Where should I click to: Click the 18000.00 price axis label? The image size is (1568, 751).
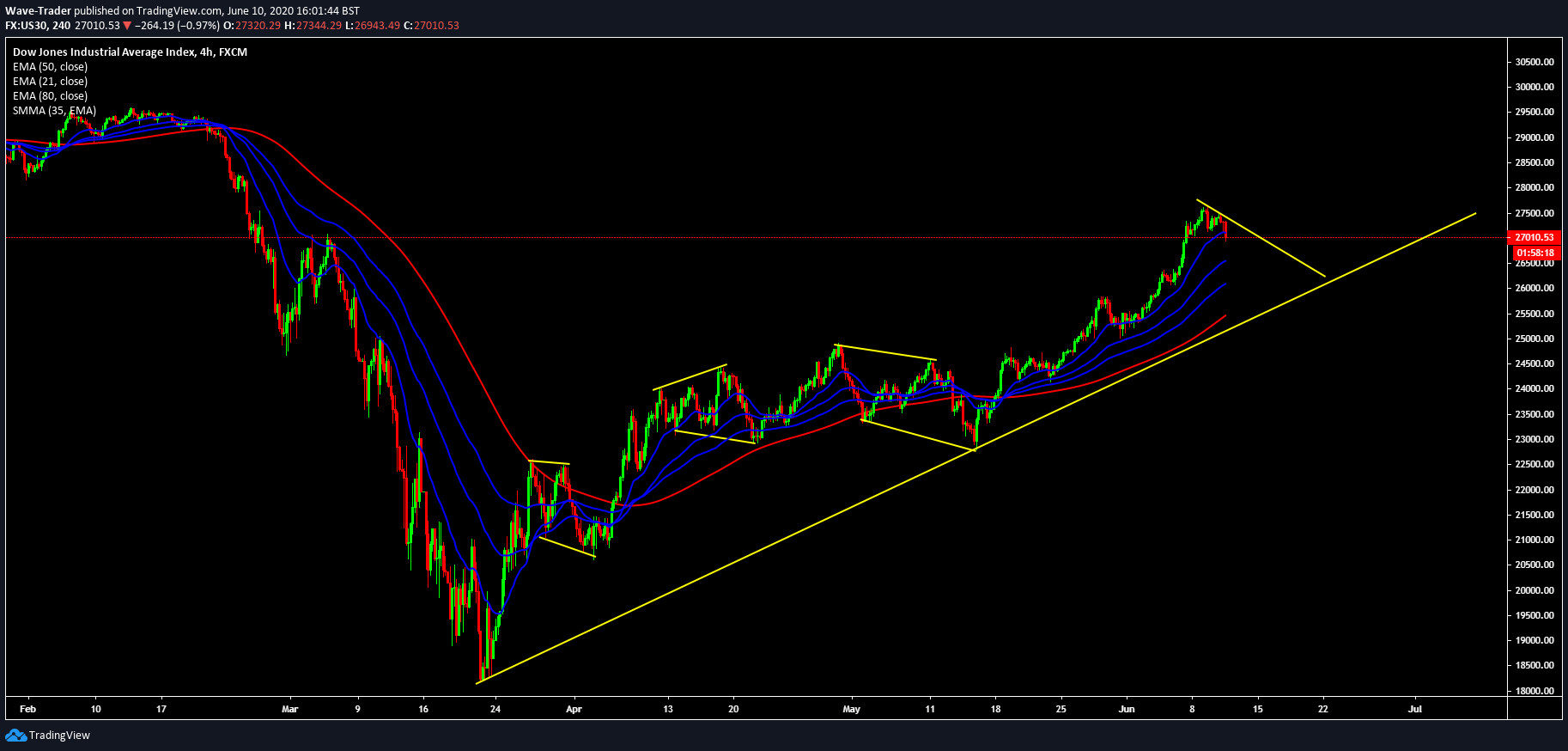coord(1535,691)
